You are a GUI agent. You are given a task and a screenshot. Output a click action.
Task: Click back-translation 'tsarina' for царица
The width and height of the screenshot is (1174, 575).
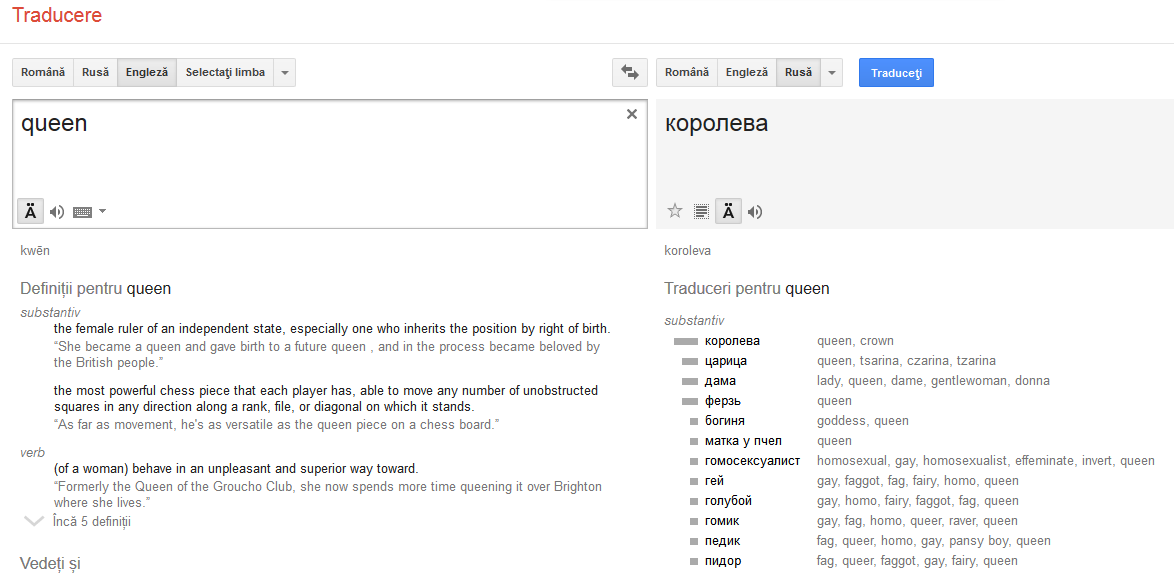pos(880,361)
